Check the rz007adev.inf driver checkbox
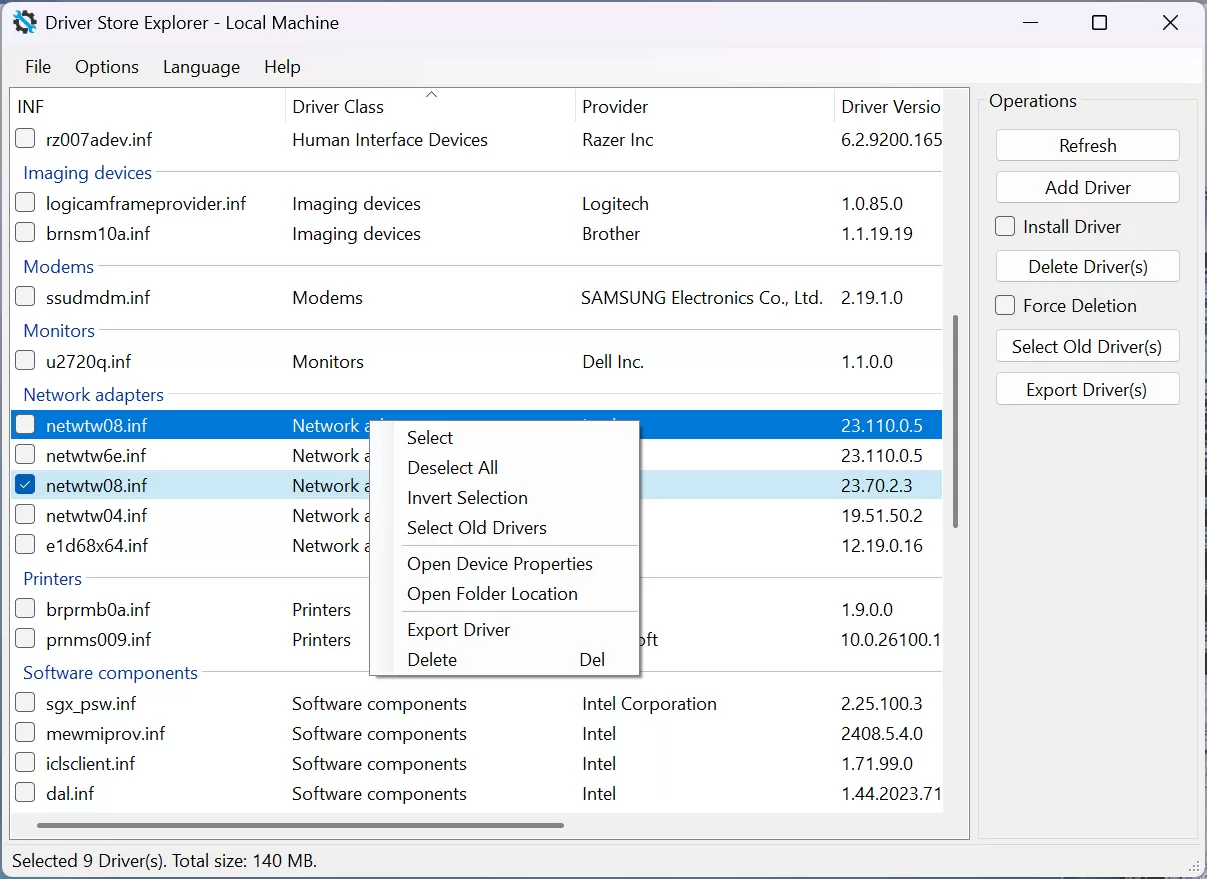 pos(24,138)
